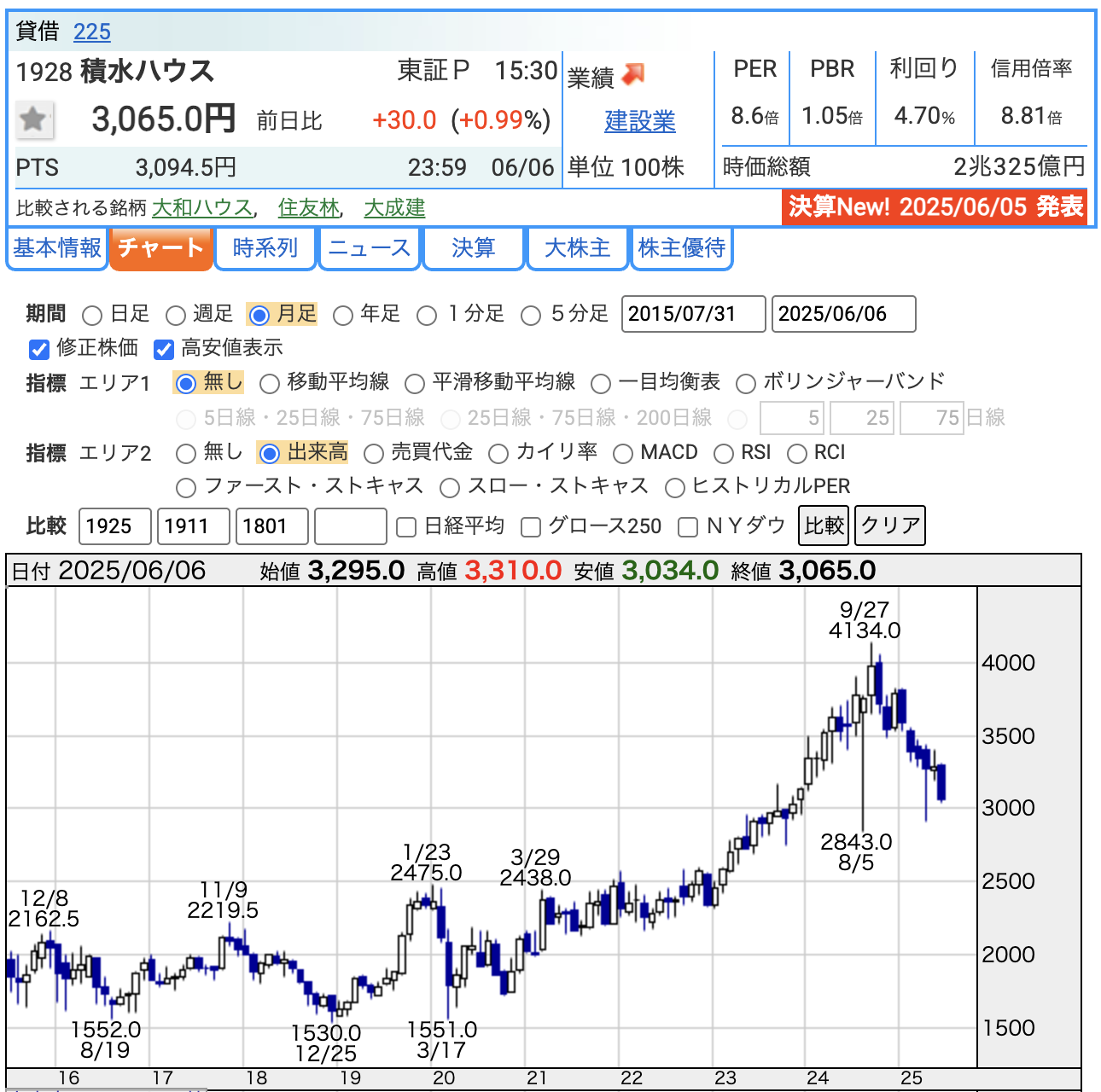Enable 日経平均 comparison checkbox

pos(407,527)
